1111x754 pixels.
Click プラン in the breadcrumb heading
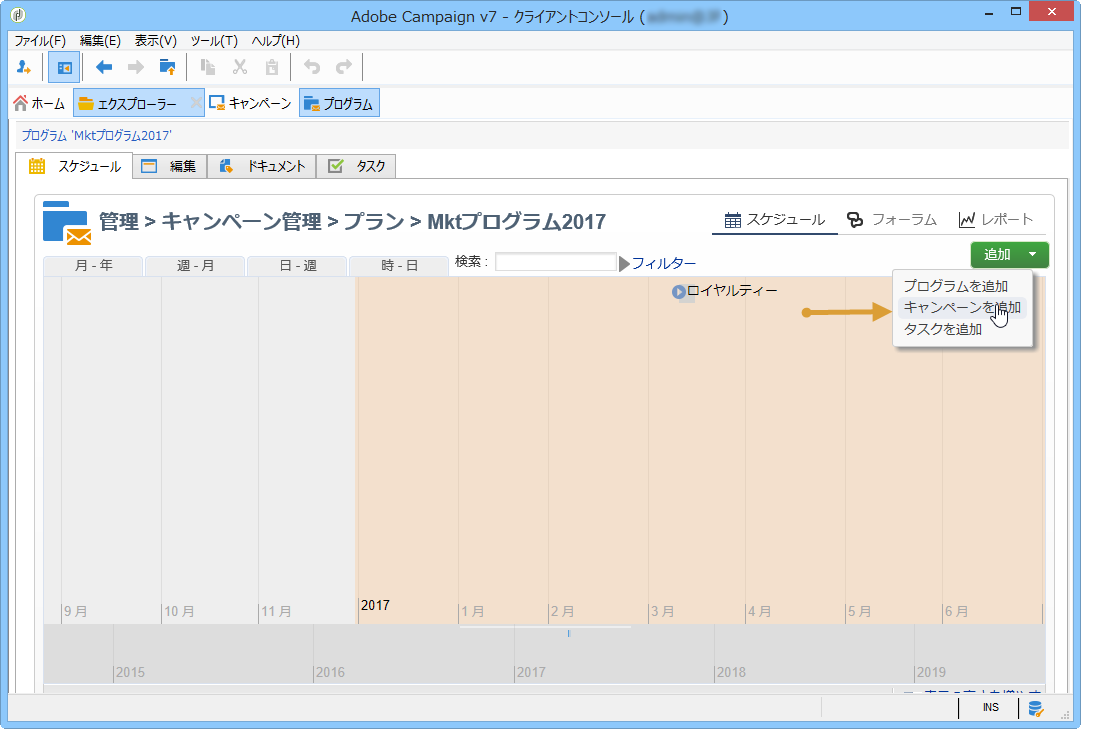373,222
